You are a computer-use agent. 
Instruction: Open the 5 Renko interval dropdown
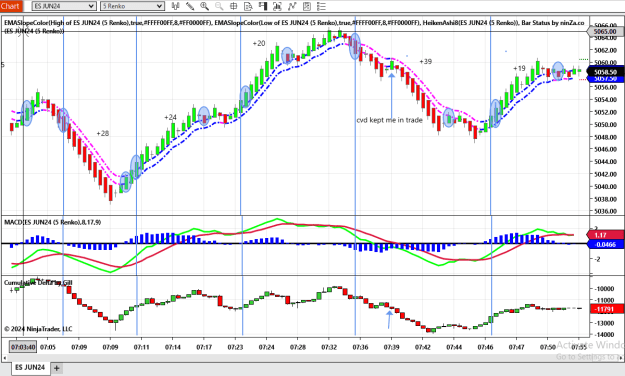click(132, 6)
